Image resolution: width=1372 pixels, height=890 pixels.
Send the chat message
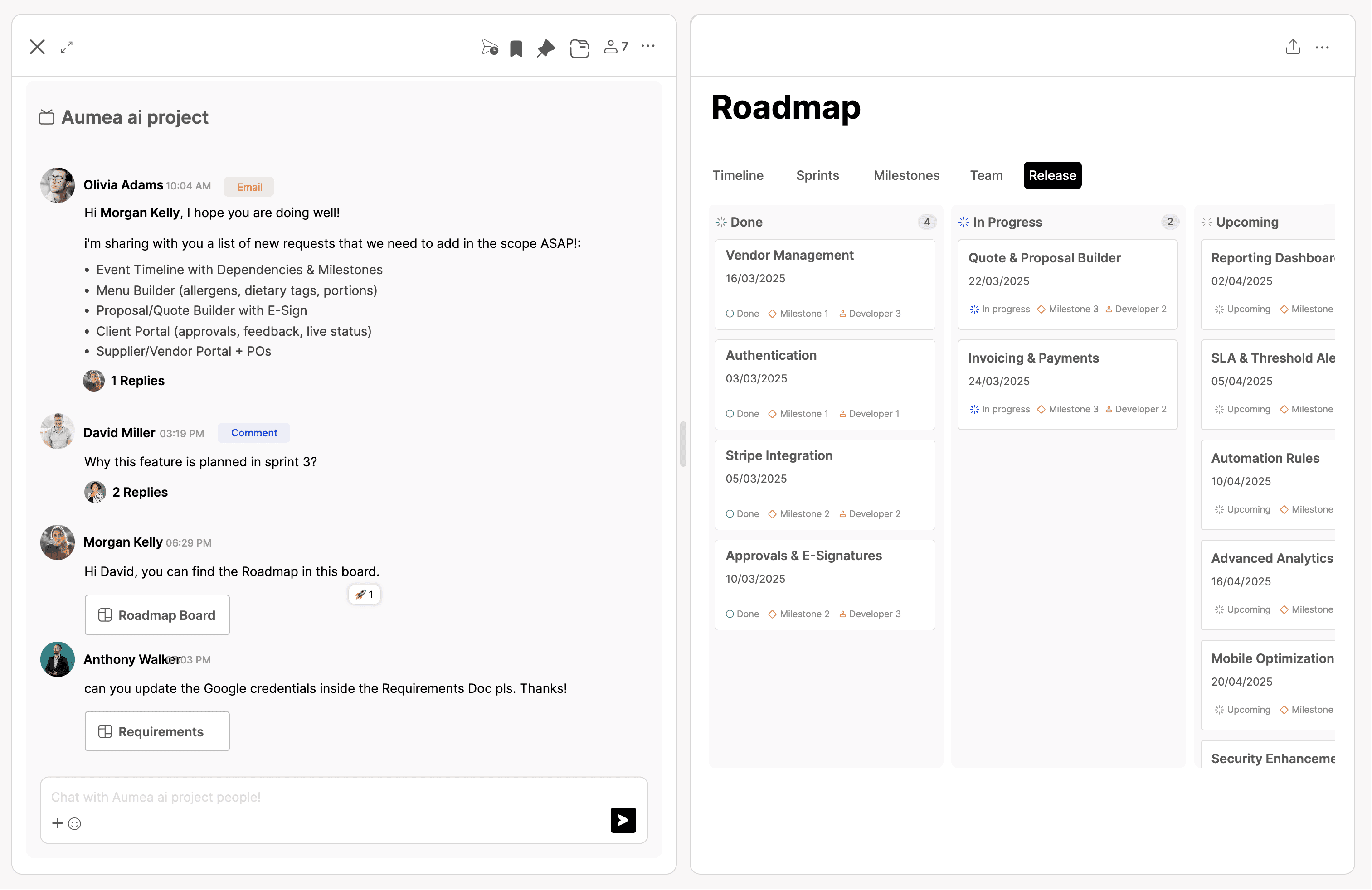(x=623, y=820)
